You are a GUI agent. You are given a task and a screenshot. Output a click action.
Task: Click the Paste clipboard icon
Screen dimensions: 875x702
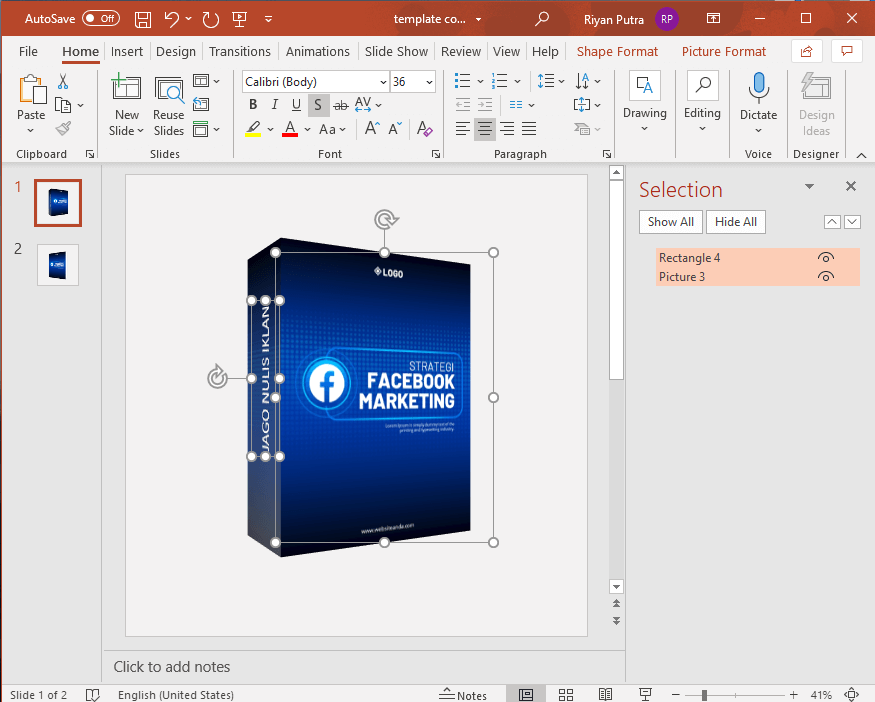[32, 90]
